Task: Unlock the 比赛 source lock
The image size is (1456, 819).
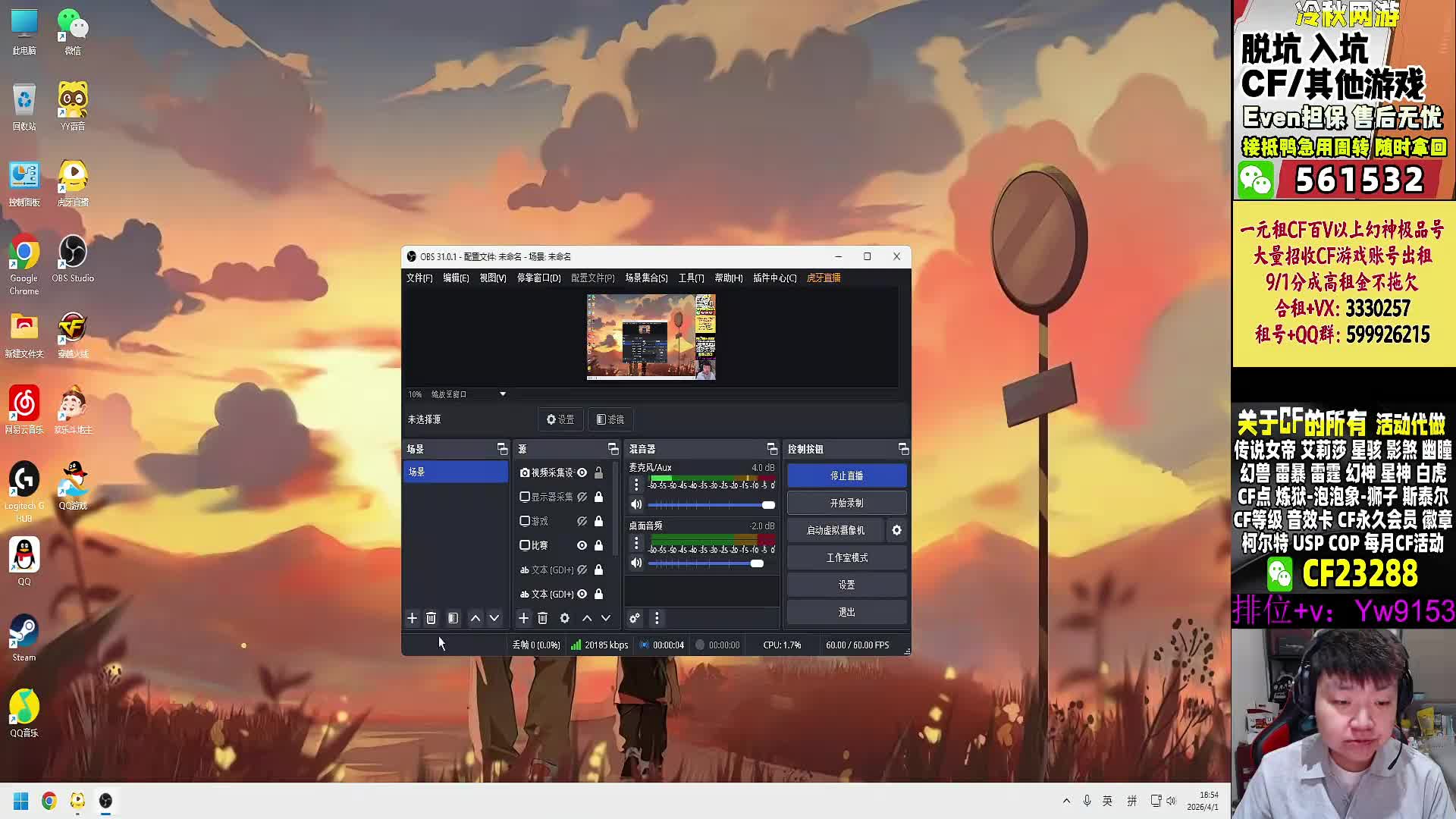Action: point(598,545)
